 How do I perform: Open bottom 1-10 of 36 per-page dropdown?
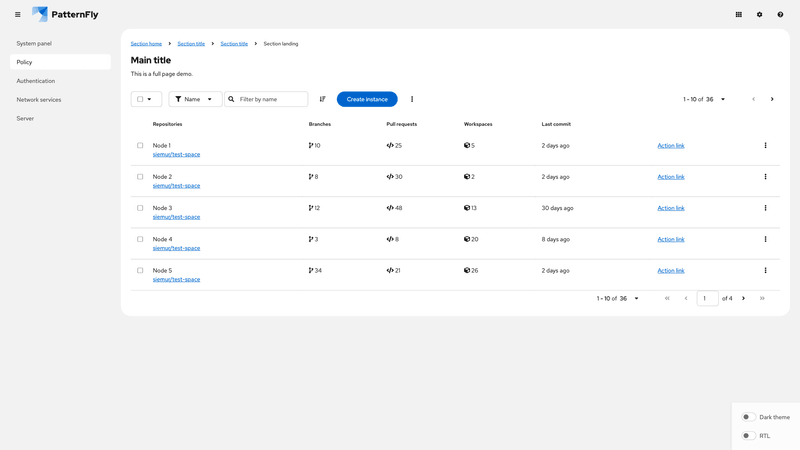[618, 298]
